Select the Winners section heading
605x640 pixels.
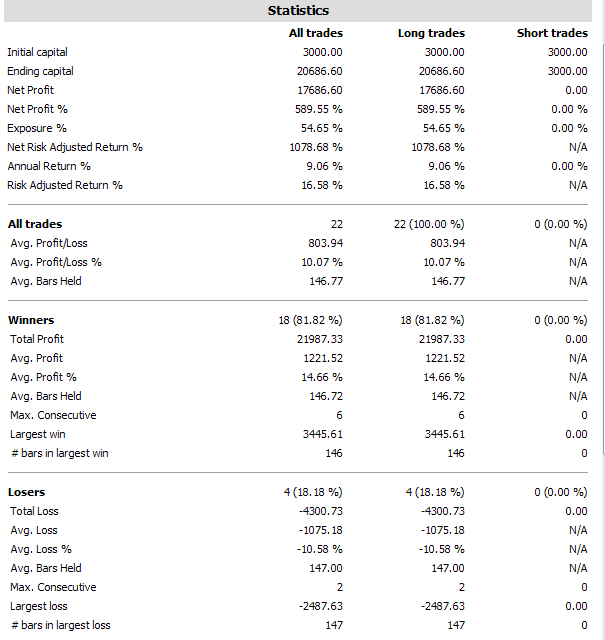click(30, 320)
